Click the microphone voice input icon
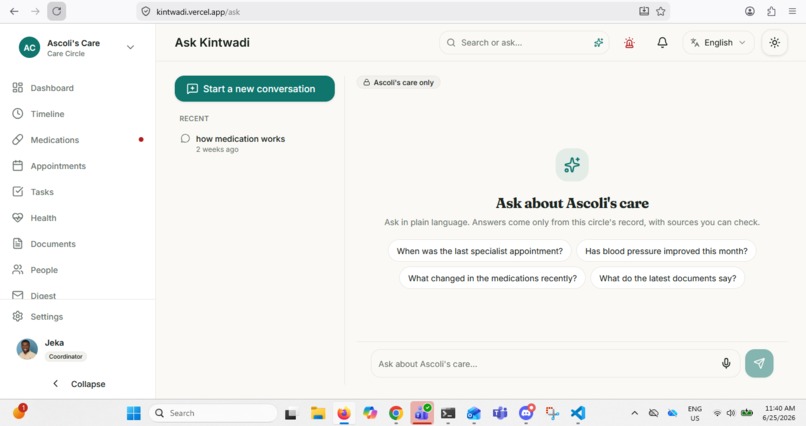Image resolution: width=806 pixels, height=426 pixels. [x=726, y=363]
